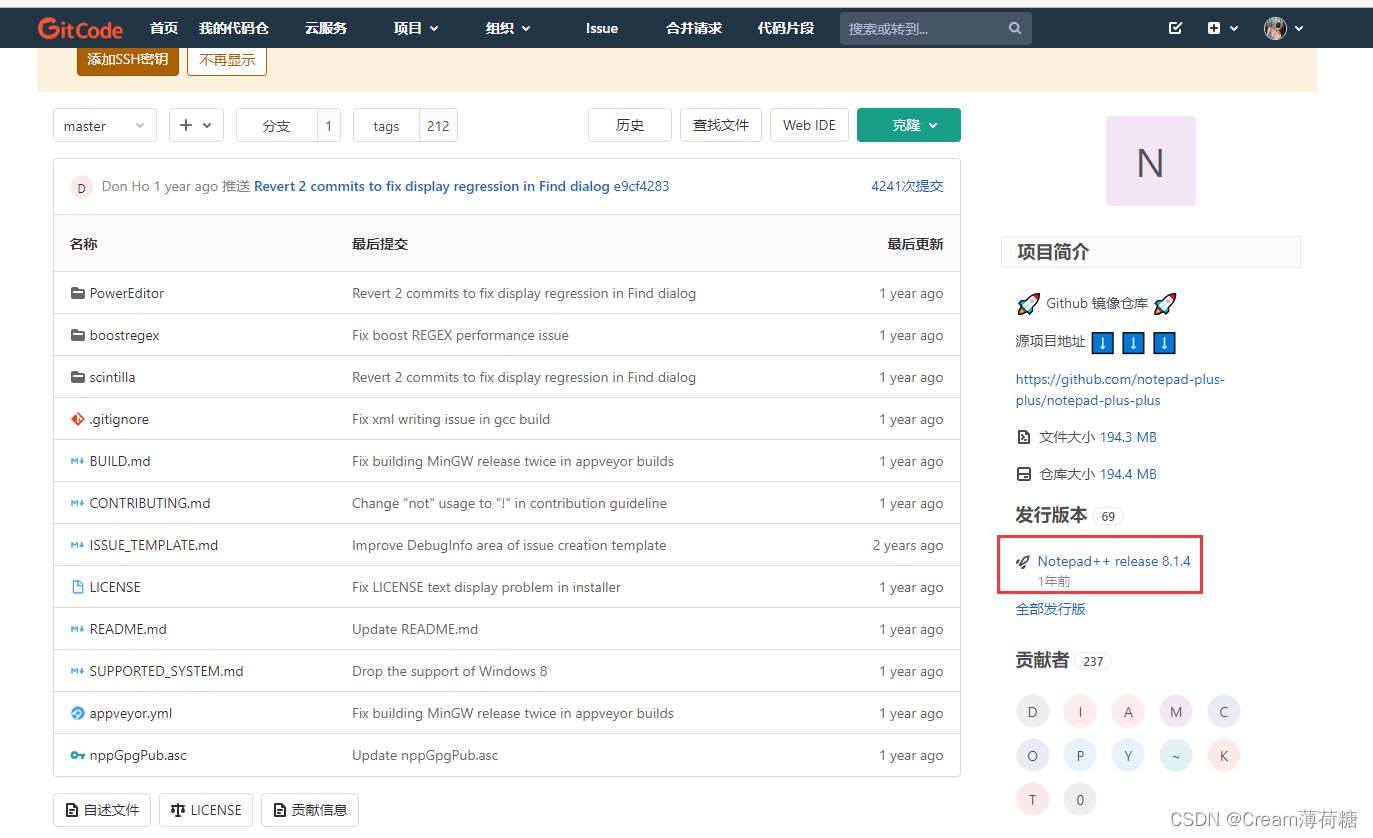This screenshot has width=1373, height=838.
Task: Click the .gitignore git file icon
Action: click(x=78, y=419)
